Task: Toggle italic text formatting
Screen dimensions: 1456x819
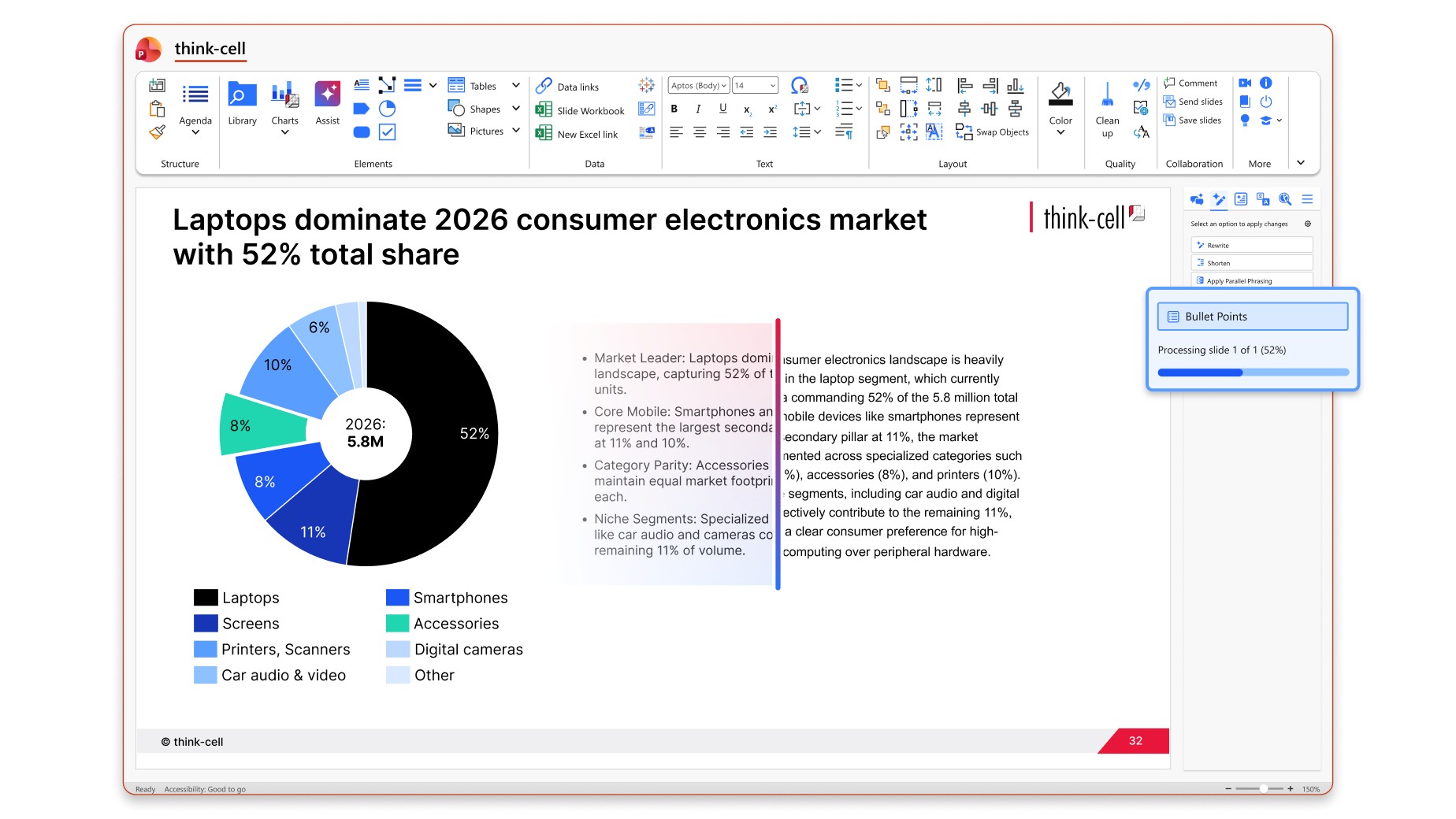Action: point(698,109)
